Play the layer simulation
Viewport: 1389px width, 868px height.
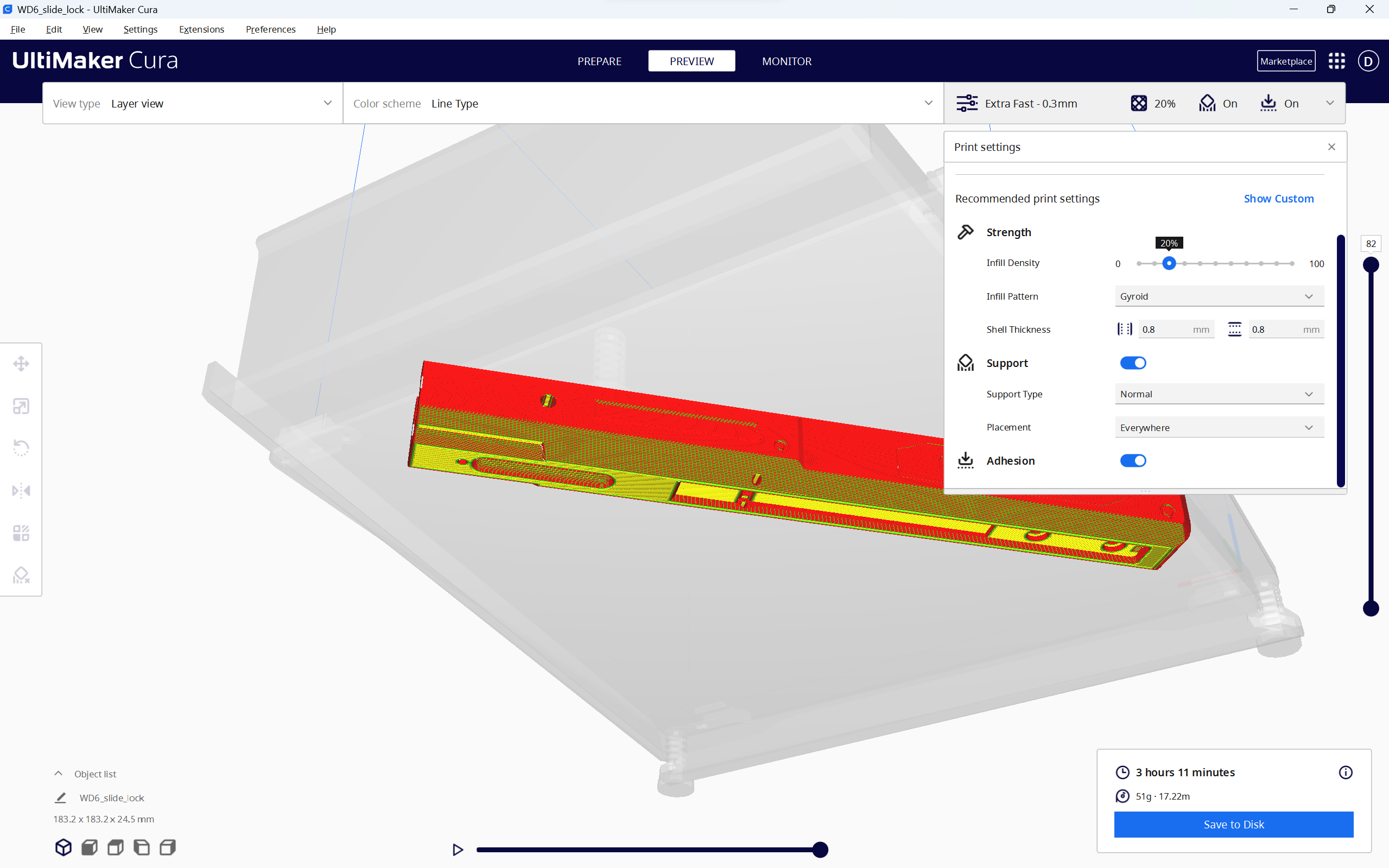click(x=458, y=850)
